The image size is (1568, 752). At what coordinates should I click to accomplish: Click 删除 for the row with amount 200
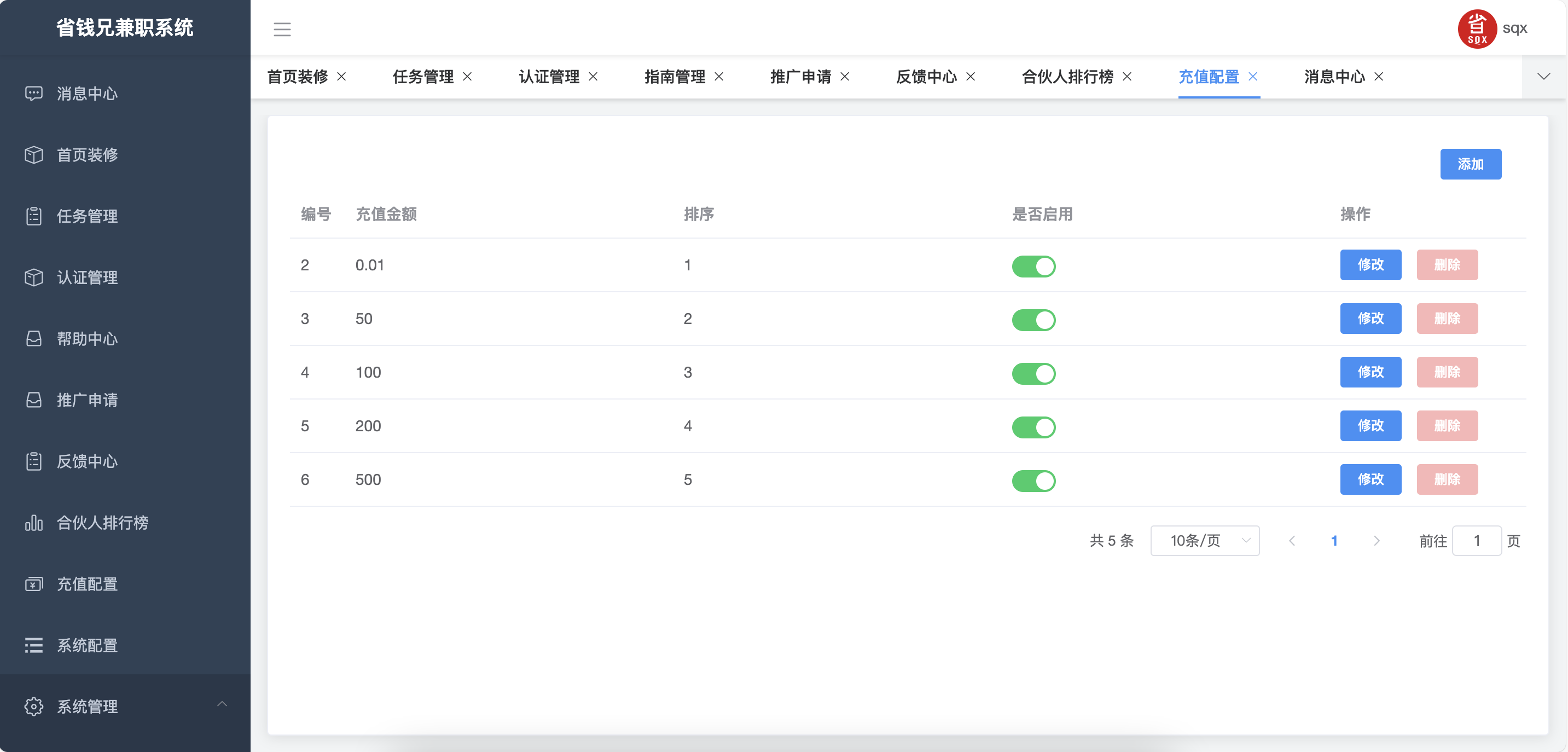tap(1447, 426)
